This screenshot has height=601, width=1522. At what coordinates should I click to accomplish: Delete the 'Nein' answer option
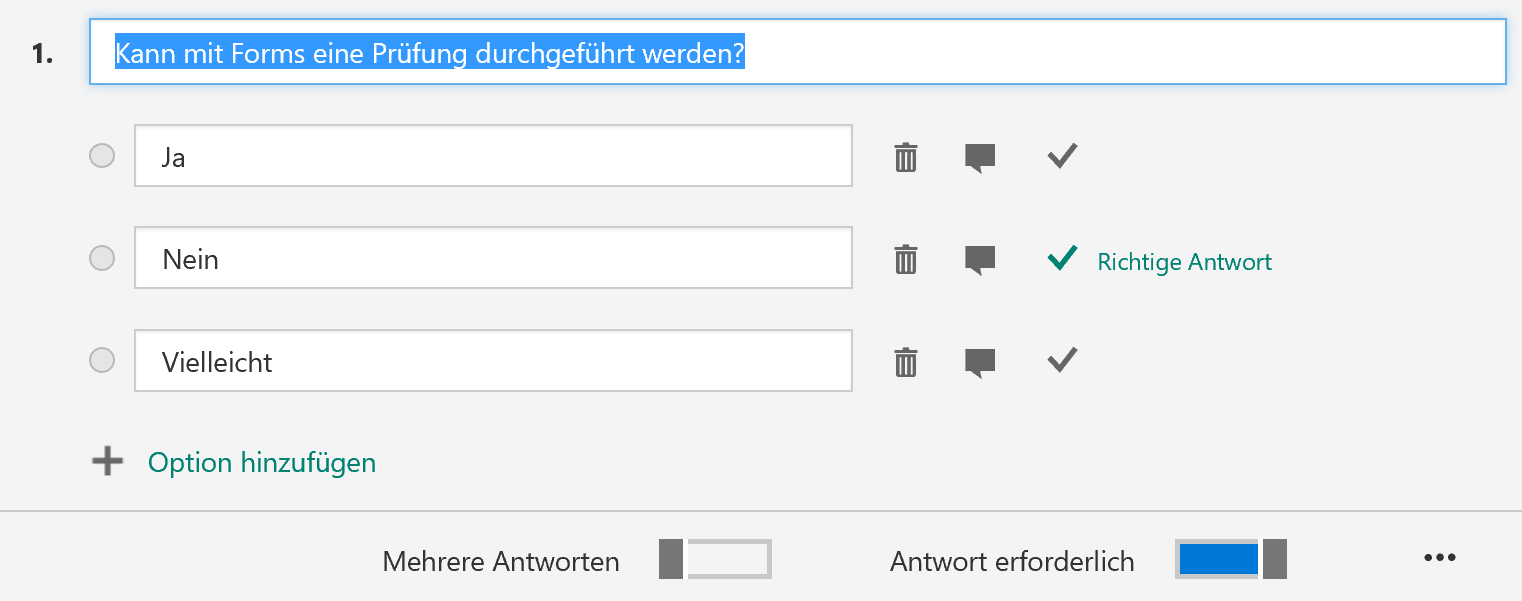click(906, 259)
